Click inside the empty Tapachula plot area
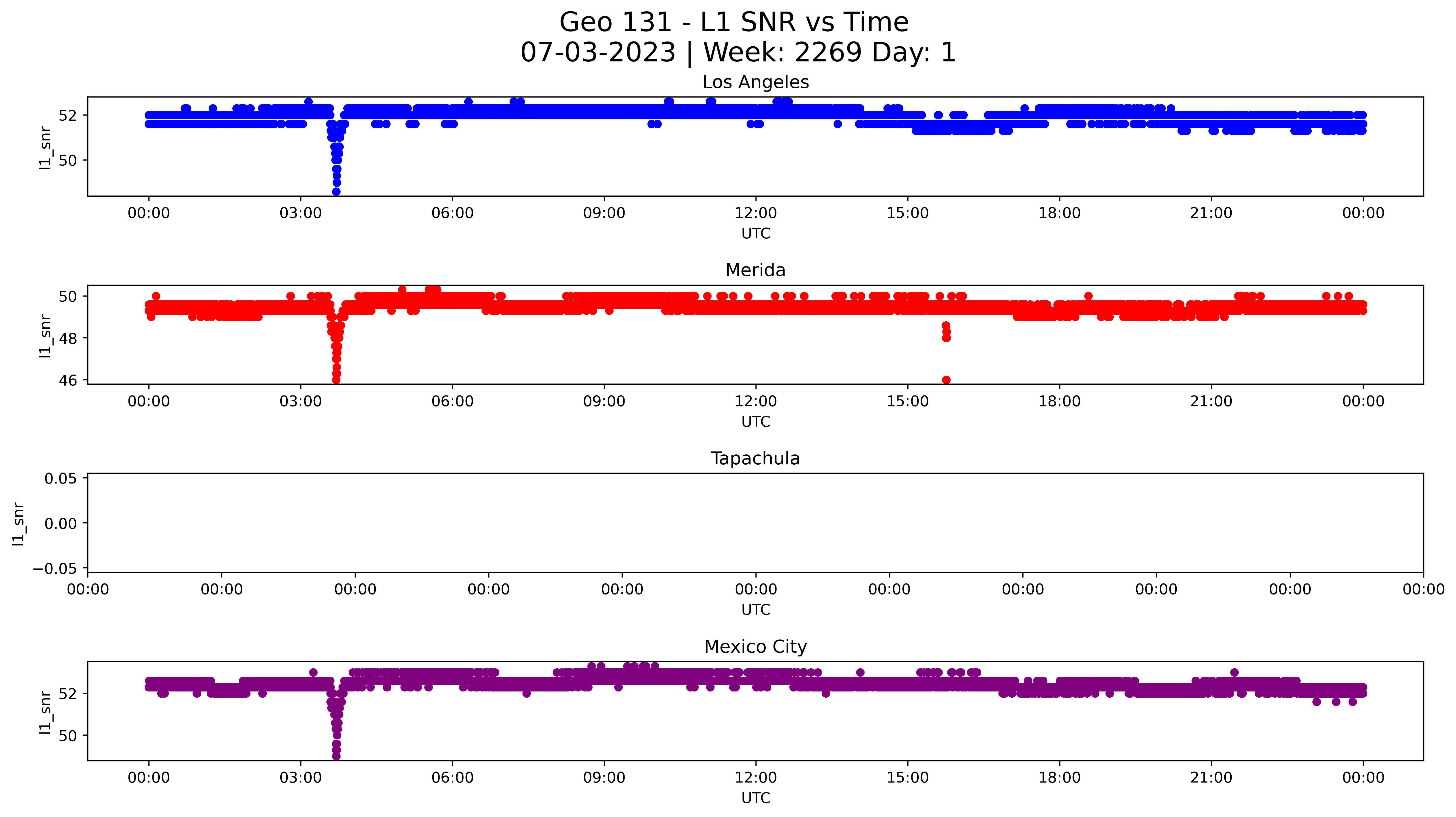 point(755,523)
